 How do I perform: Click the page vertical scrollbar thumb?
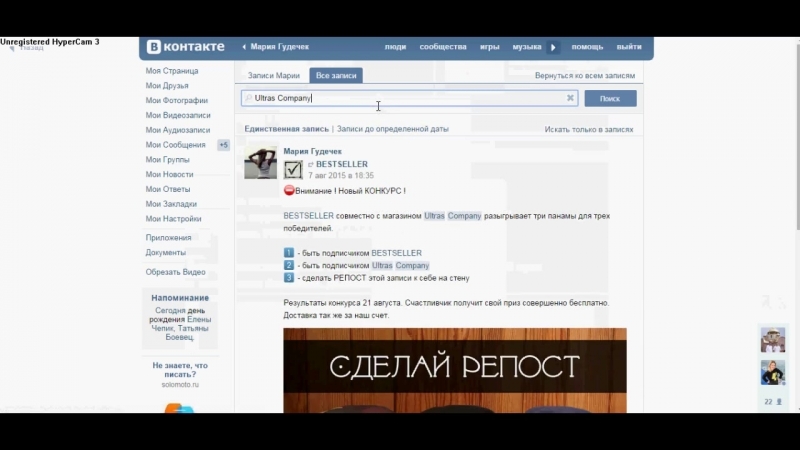pos(797,137)
